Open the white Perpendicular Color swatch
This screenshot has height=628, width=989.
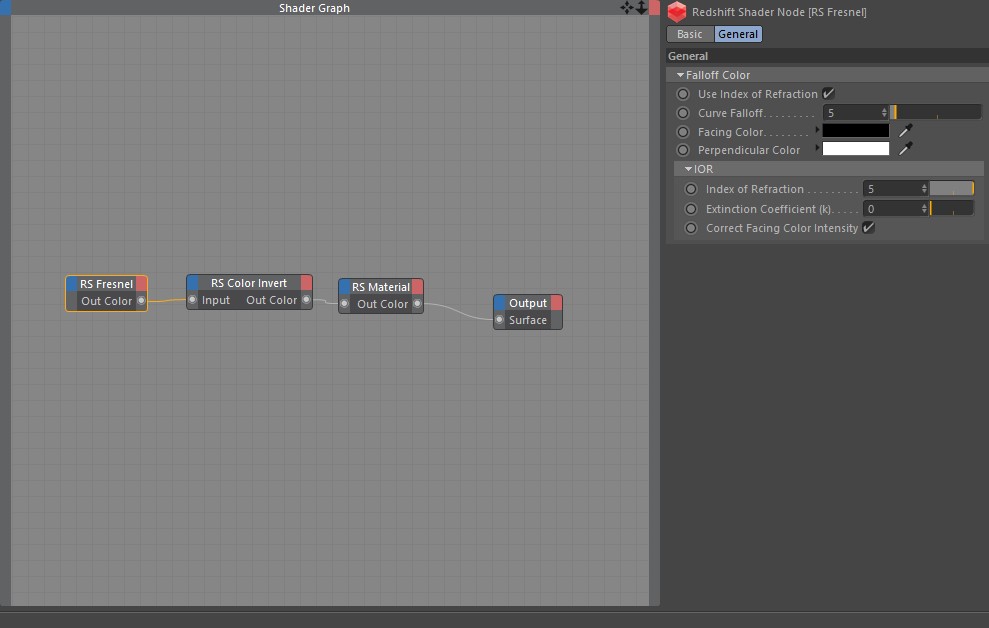856,149
